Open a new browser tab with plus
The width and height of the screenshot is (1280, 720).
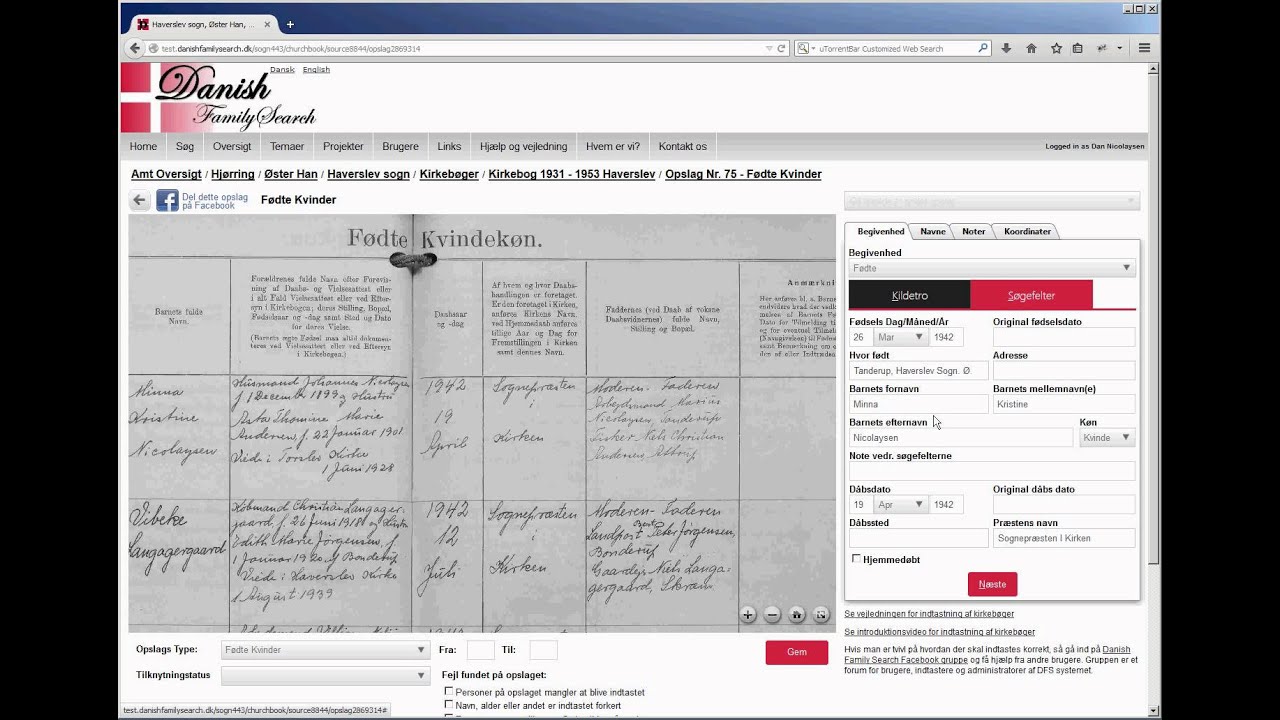290,24
